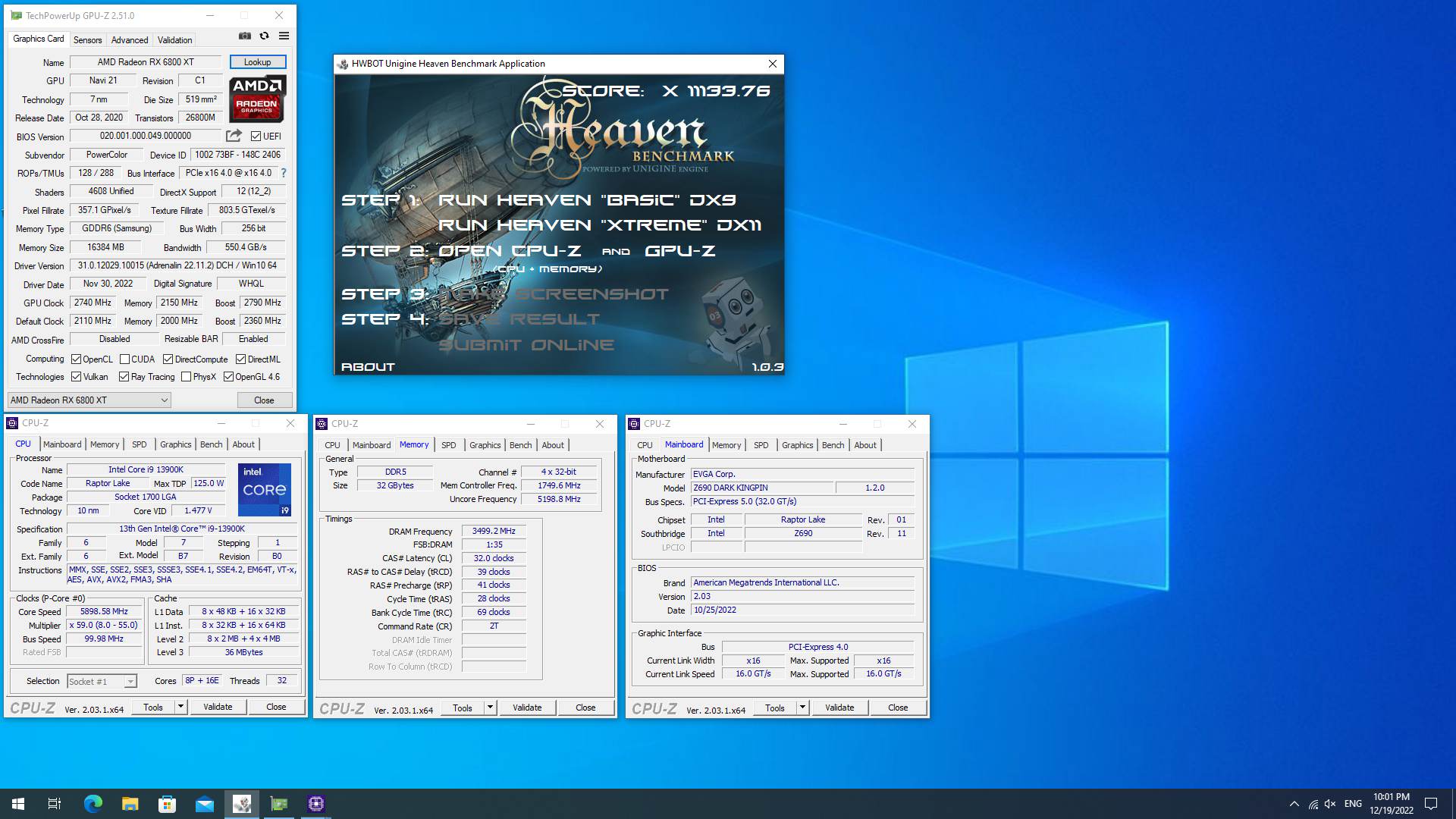
Task: Open Mail app from the taskbar
Action: tap(204, 804)
